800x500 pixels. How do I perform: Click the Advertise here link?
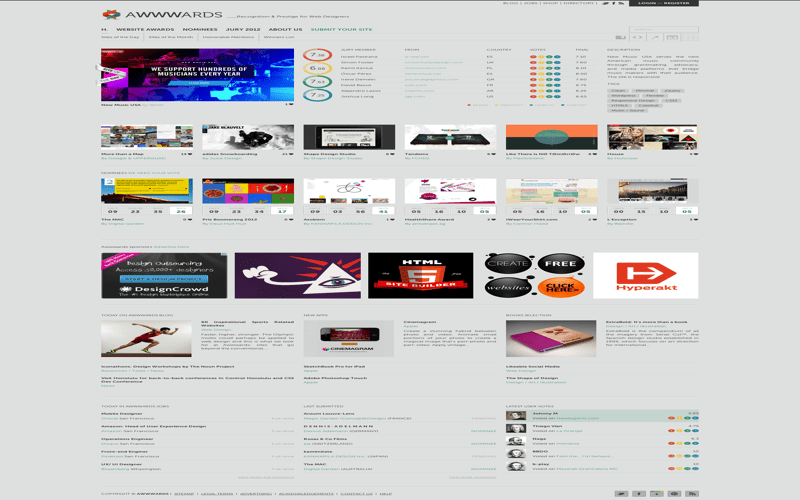pos(171,247)
